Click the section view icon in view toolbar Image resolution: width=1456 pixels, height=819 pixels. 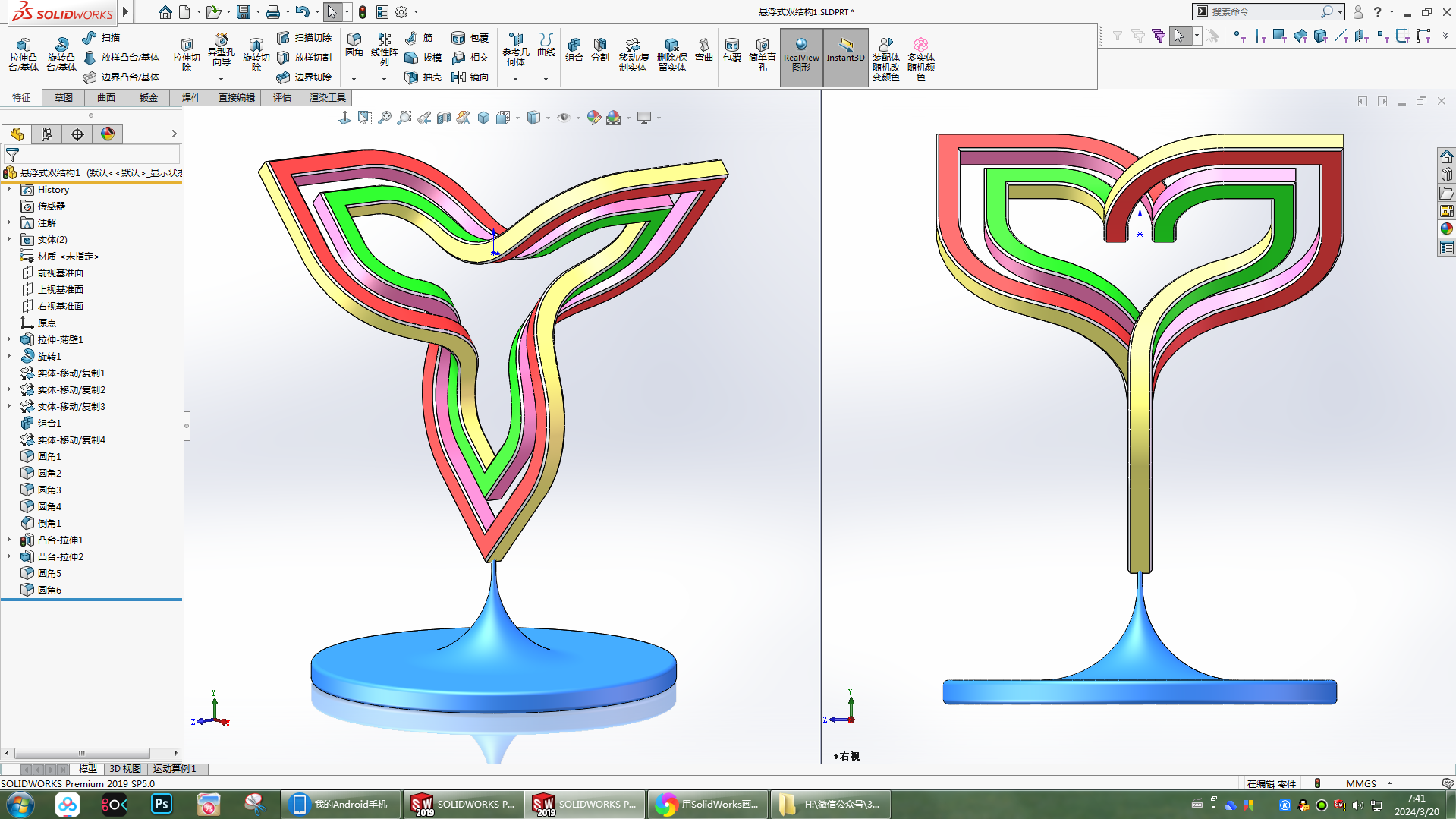click(x=444, y=118)
